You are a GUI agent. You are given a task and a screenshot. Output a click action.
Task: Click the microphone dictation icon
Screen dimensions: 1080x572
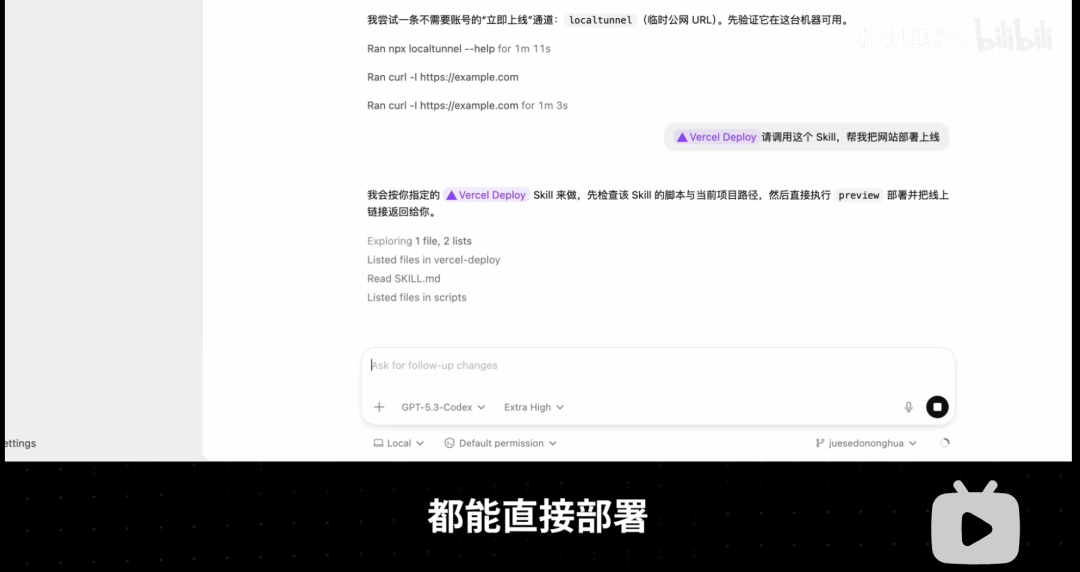pyautogui.click(x=908, y=407)
